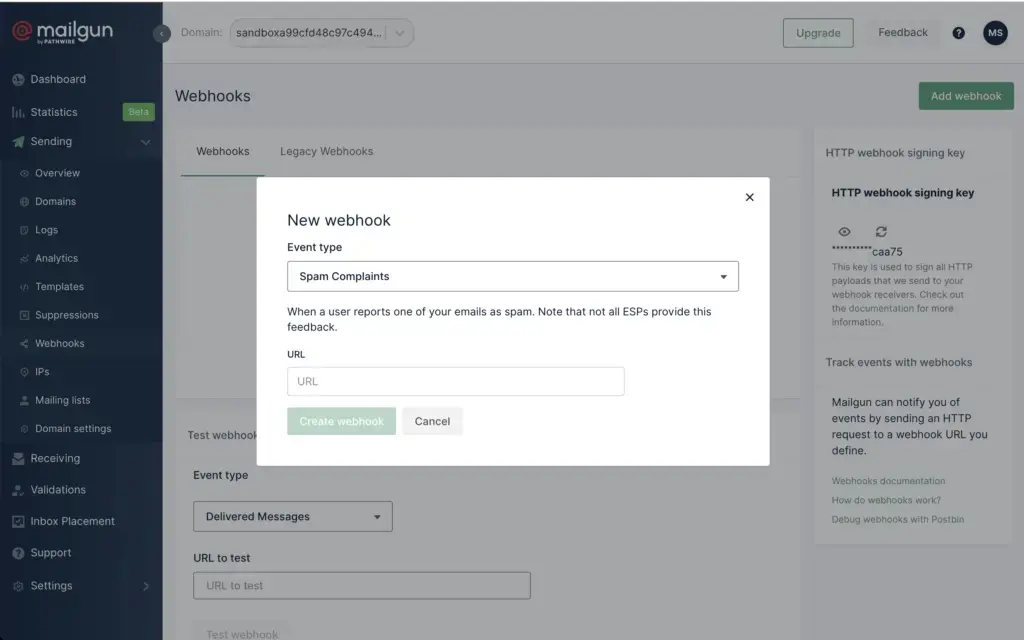1024x640 pixels.
Task: Focus the URL input in dialog
Action: coord(456,381)
